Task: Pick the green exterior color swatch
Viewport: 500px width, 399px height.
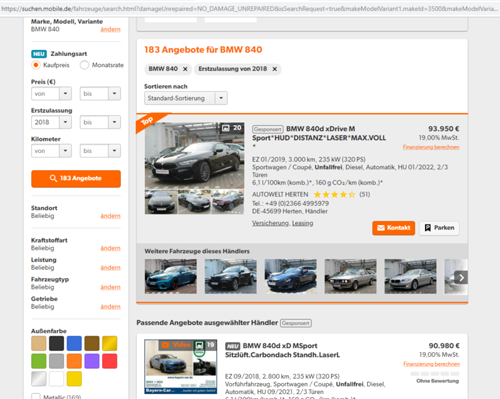Action: click(39, 361)
